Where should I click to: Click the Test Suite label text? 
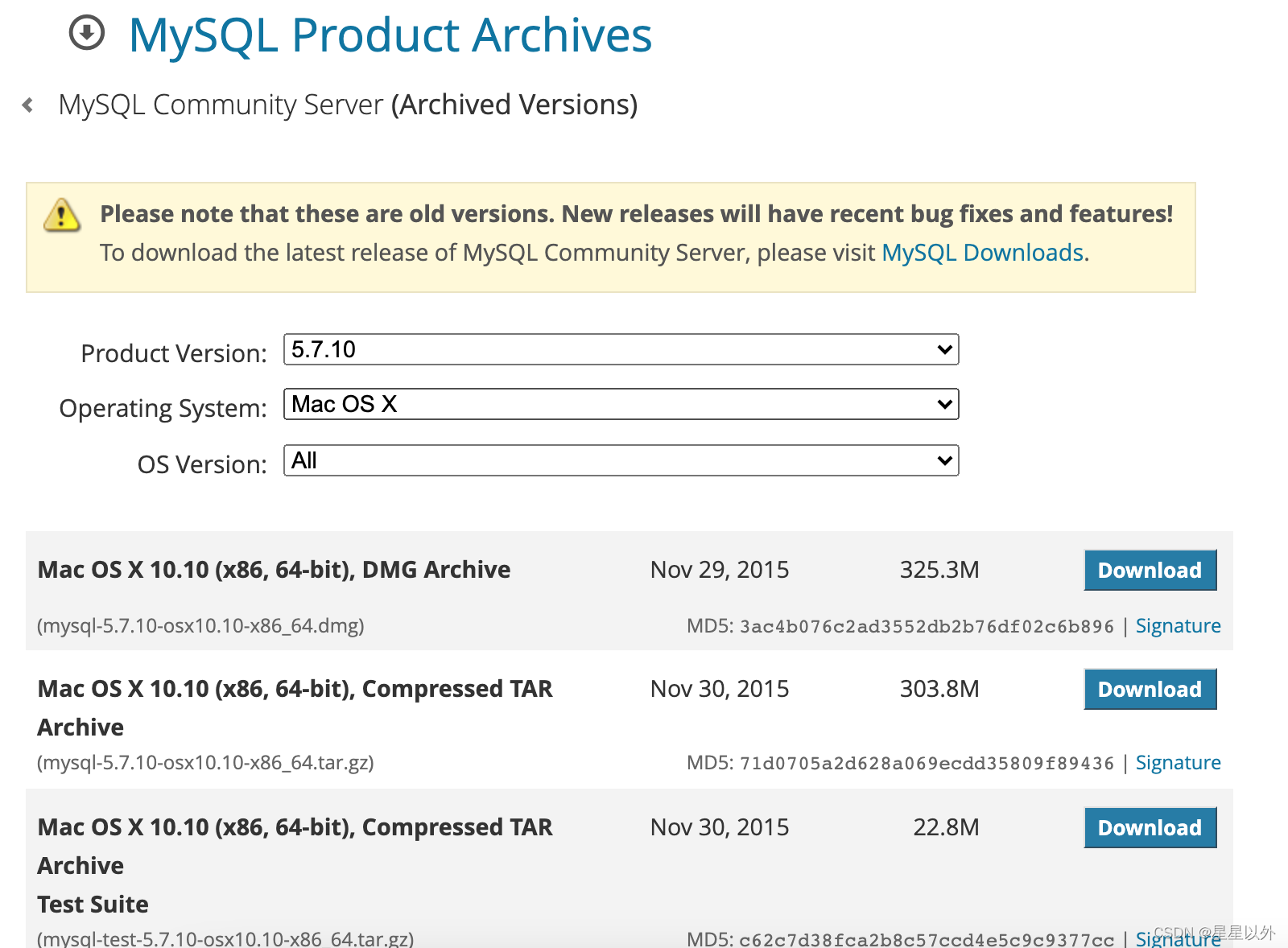(x=93, y=905)
